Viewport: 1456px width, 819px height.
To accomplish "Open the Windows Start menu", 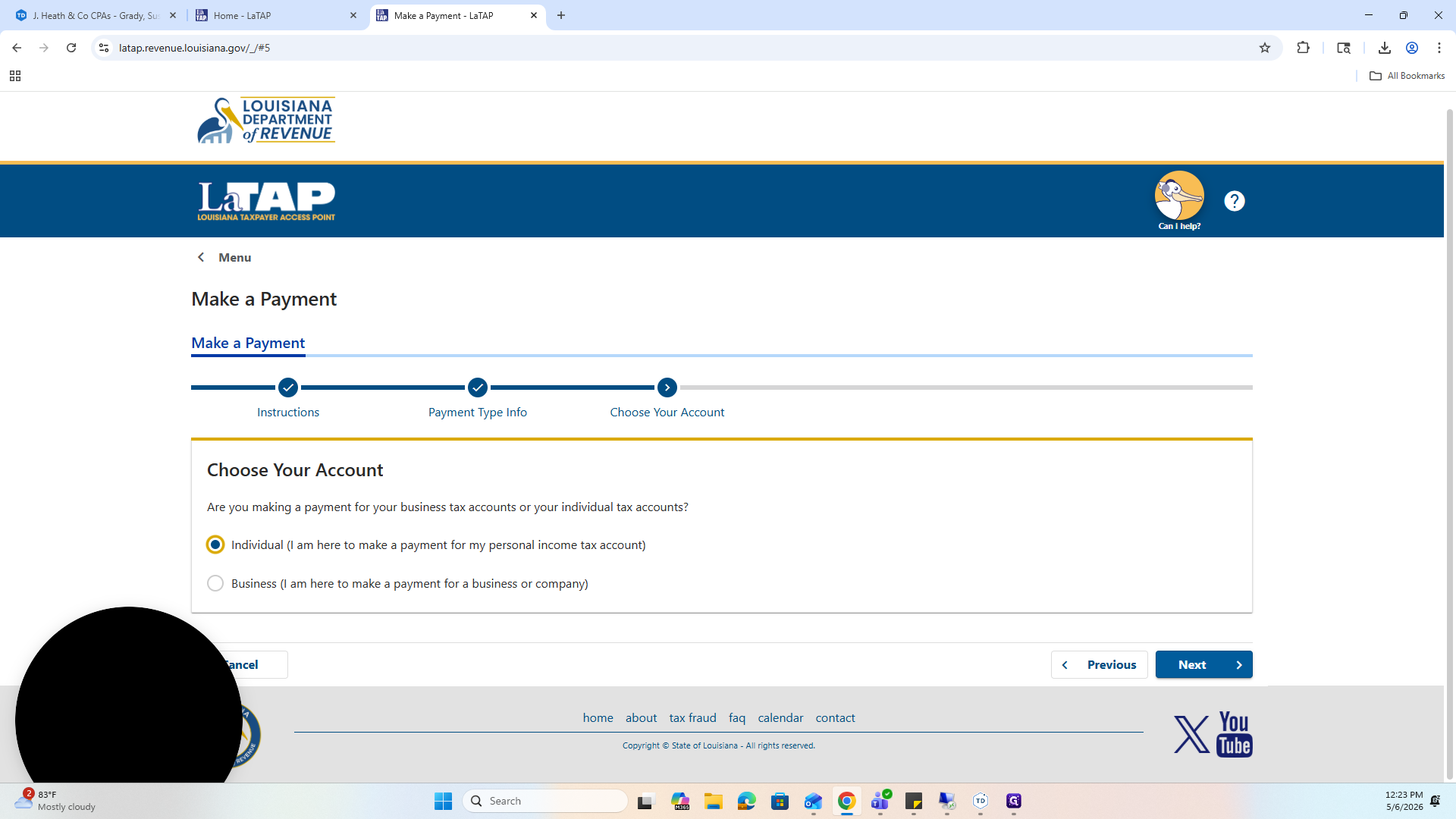I will click(443, 801).
